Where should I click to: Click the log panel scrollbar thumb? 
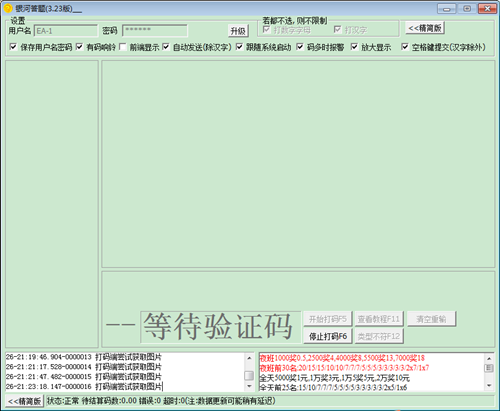tap(249, 376)
